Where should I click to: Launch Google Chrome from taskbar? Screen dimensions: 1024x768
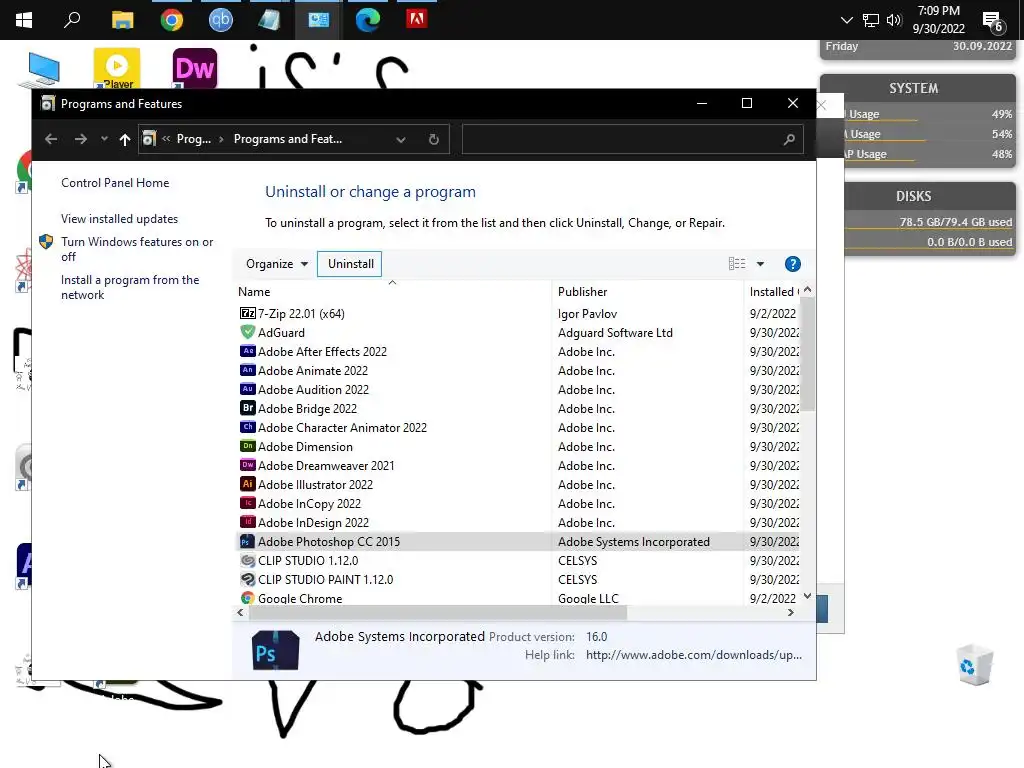(172, 20)
